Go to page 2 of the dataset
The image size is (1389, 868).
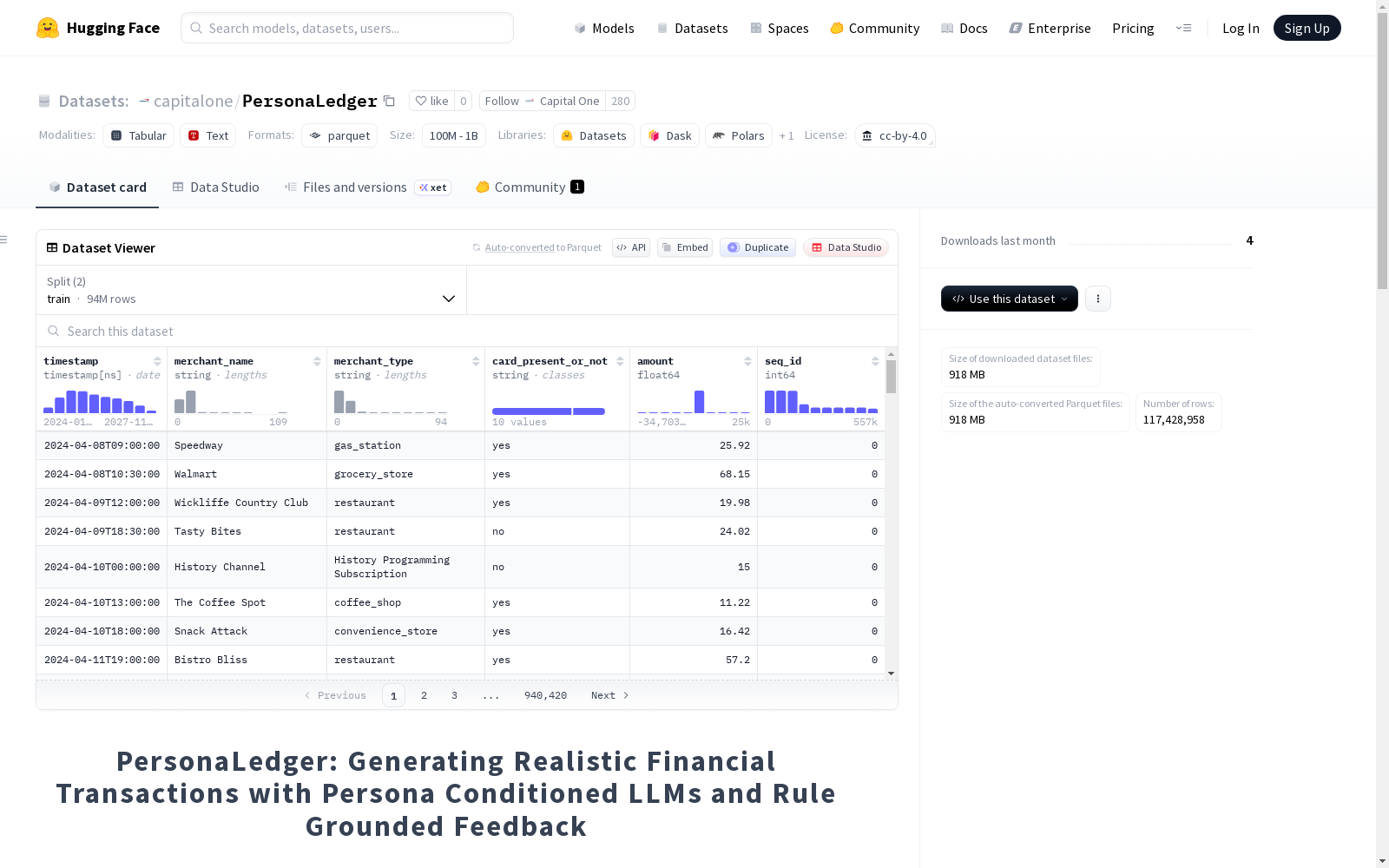(424, 695)
